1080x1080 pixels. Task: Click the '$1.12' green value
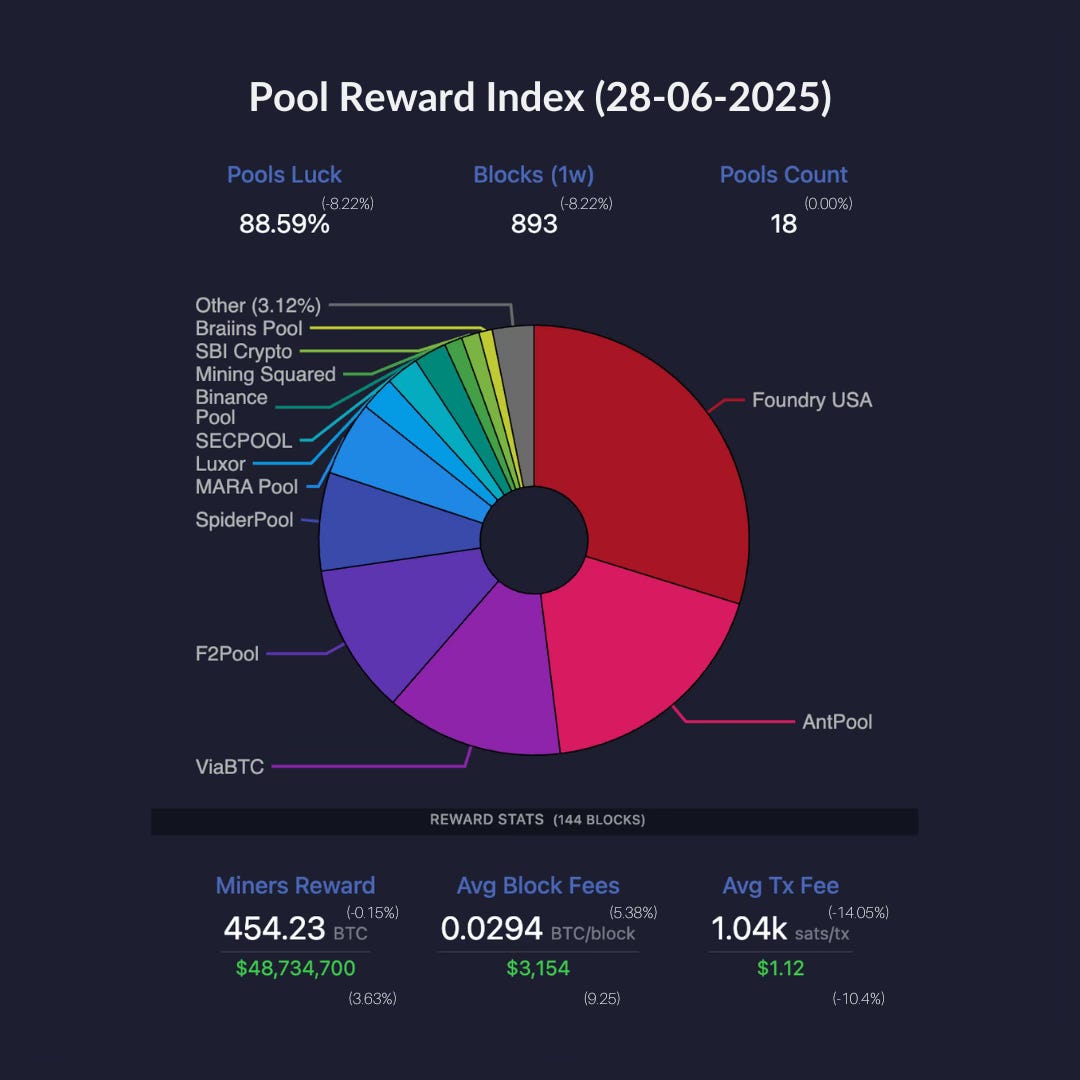click(780, 968)
